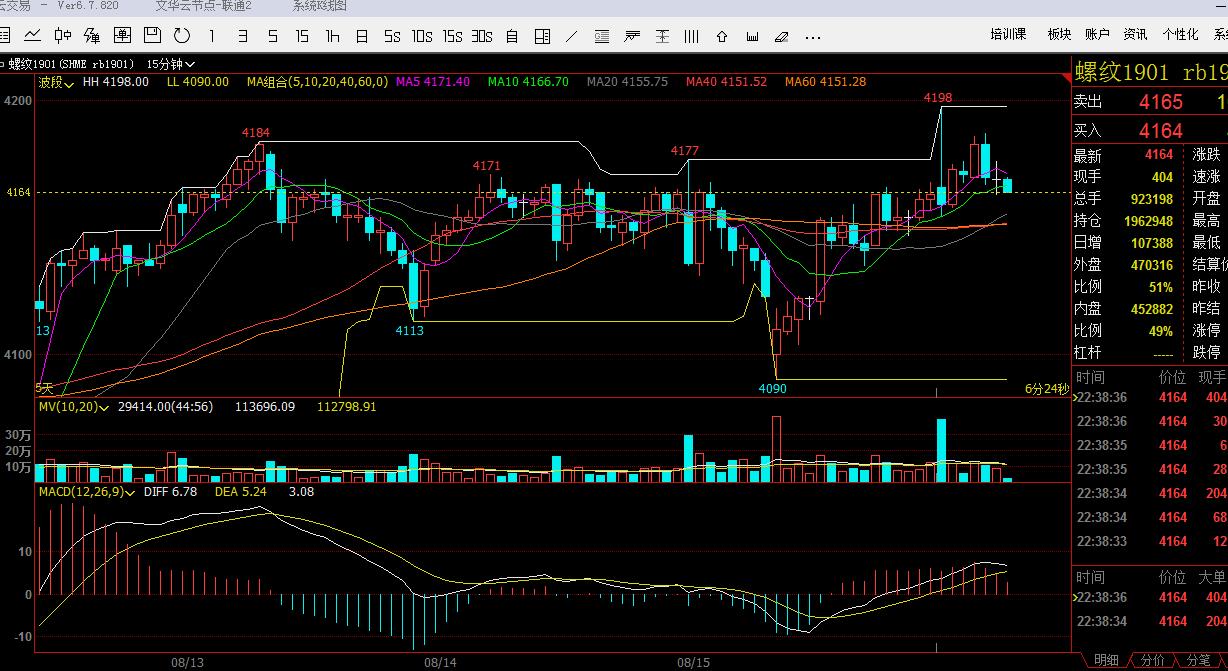Viewport: 1228px width, 671px height.
Task: Select the 5-minute period button
Action: click(x=272, y=36)
